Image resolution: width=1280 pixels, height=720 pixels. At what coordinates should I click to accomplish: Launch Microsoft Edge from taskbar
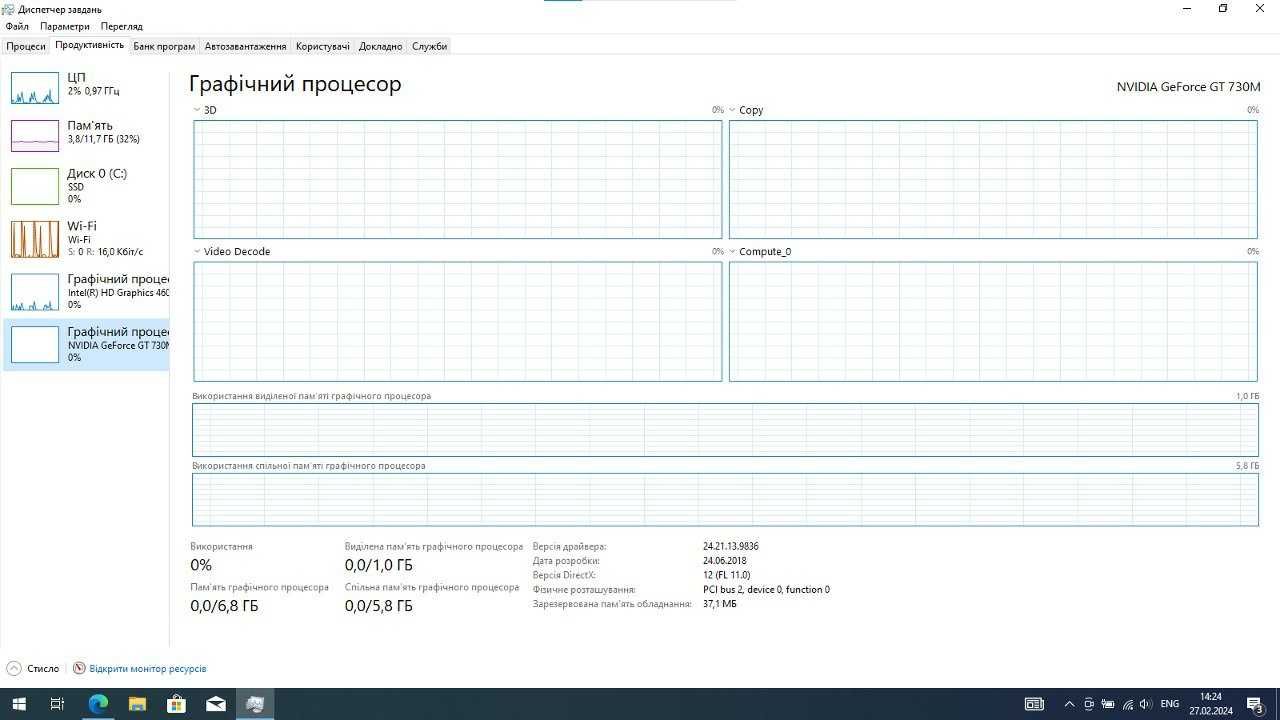point(98,704)
